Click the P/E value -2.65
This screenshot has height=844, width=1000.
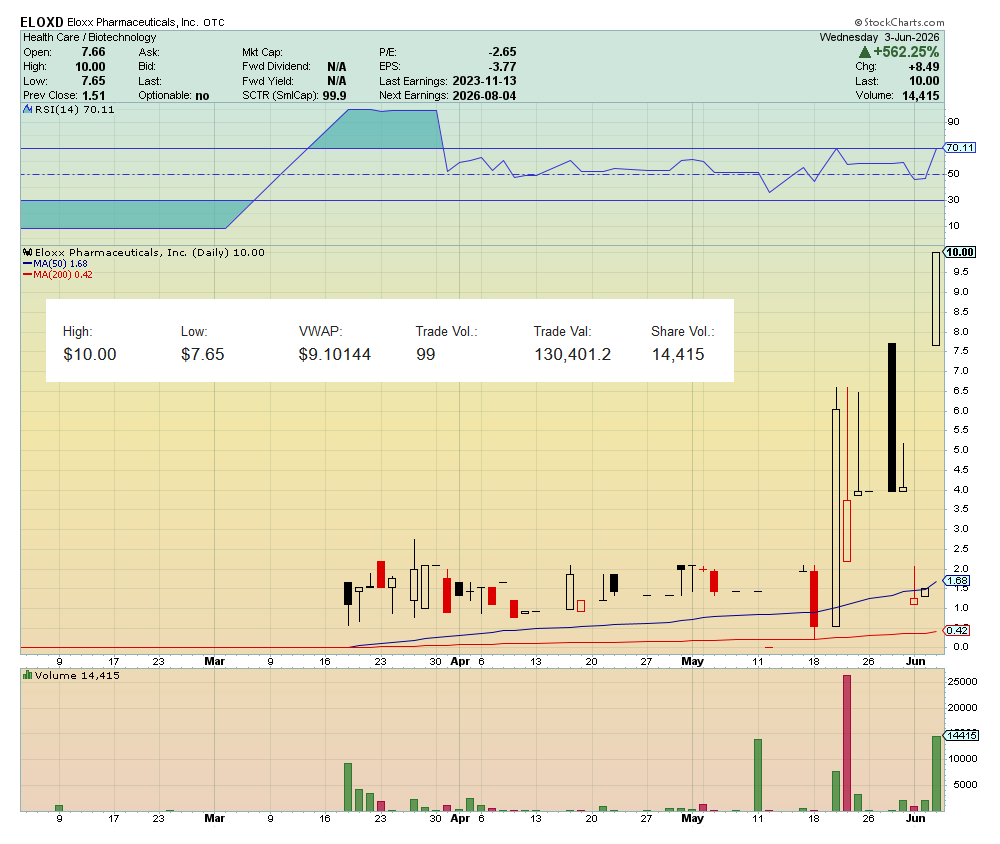[503, 52]
